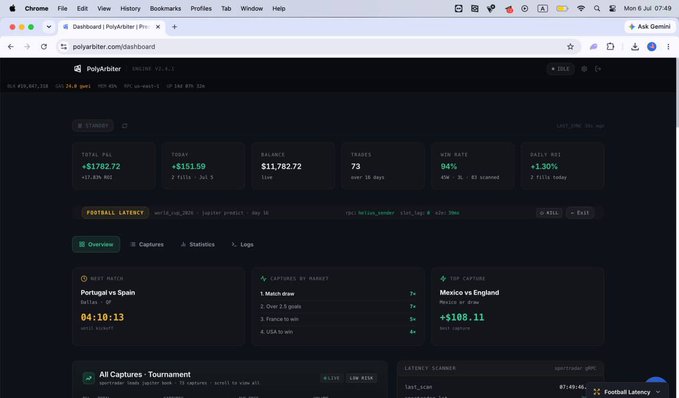Go back with the browser back arrow
This screenshot has width=679, height=398.
[x=11, y=46]
